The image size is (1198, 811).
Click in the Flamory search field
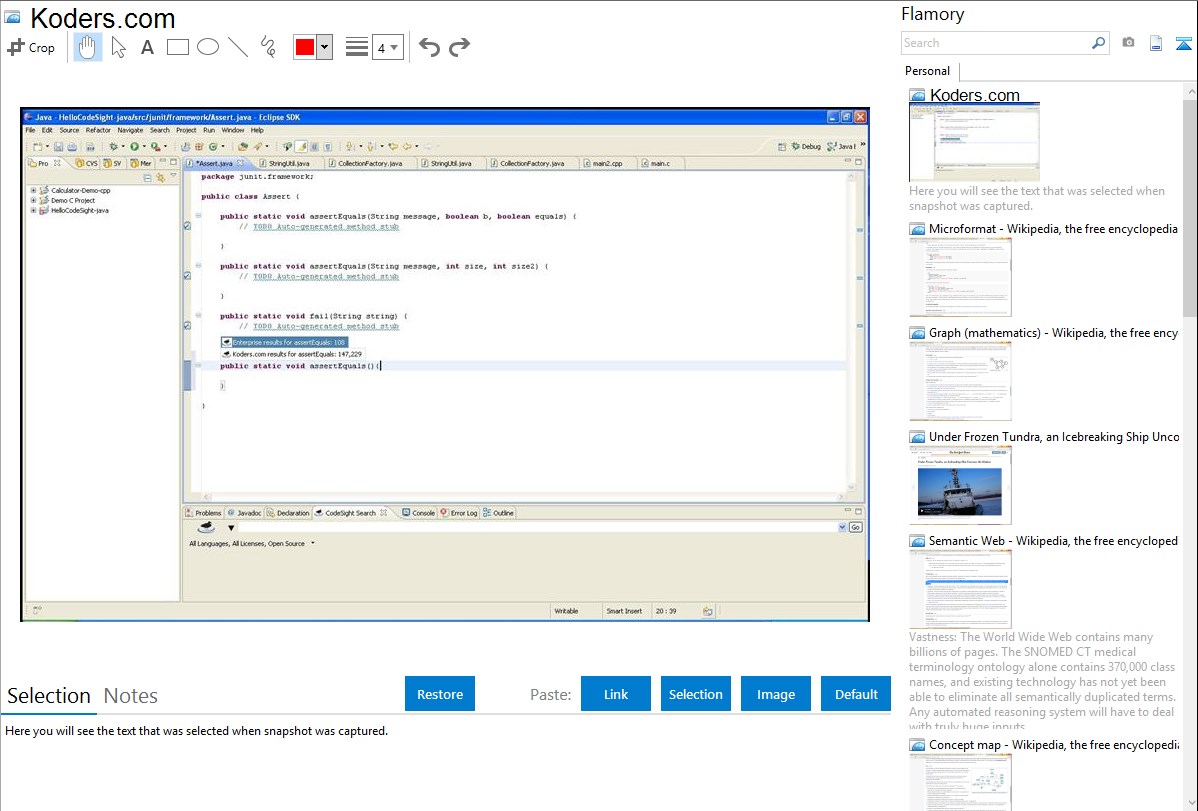pos(995,43)
